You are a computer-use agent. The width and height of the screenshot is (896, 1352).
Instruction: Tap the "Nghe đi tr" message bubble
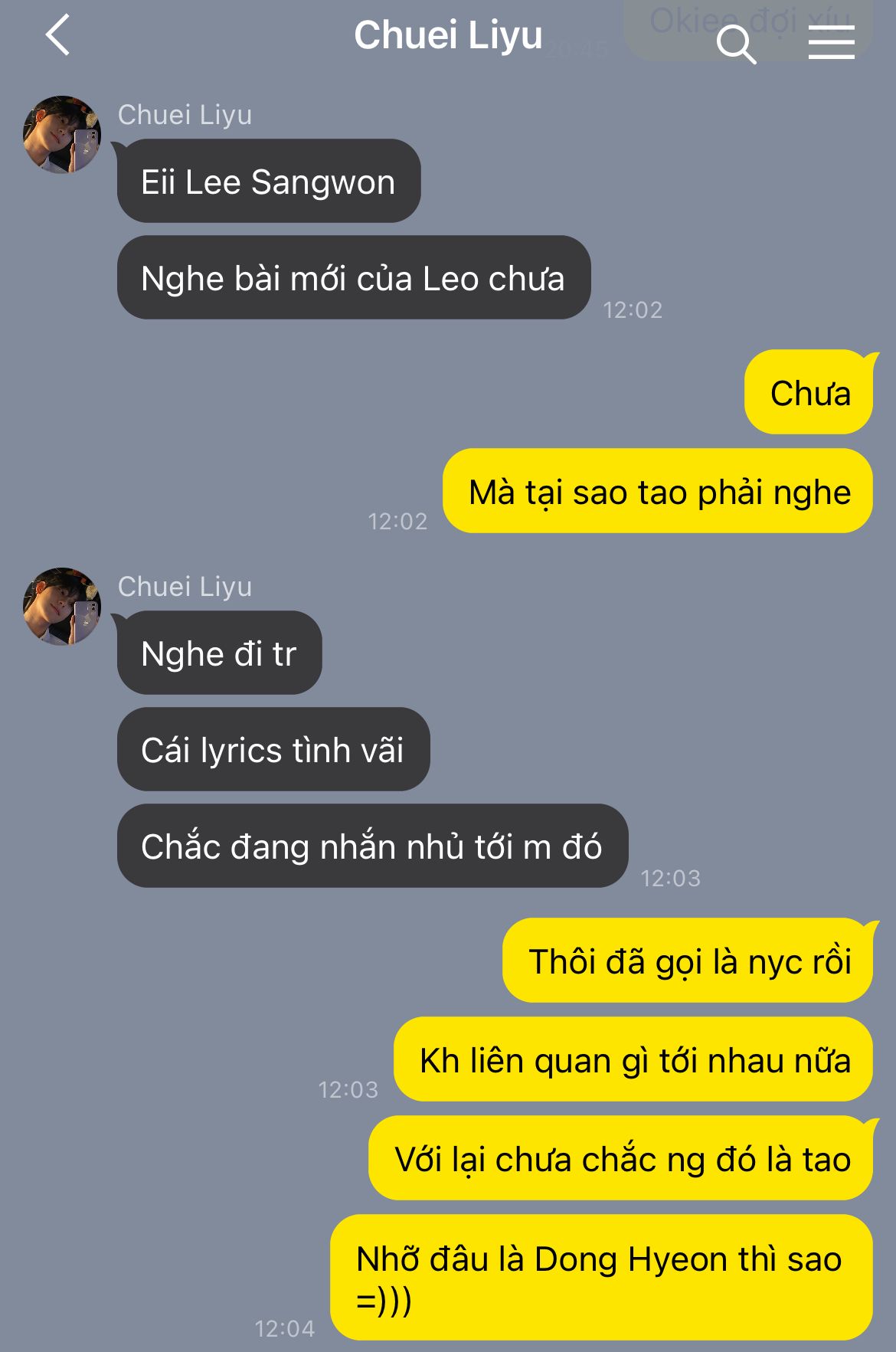[220, 653]
